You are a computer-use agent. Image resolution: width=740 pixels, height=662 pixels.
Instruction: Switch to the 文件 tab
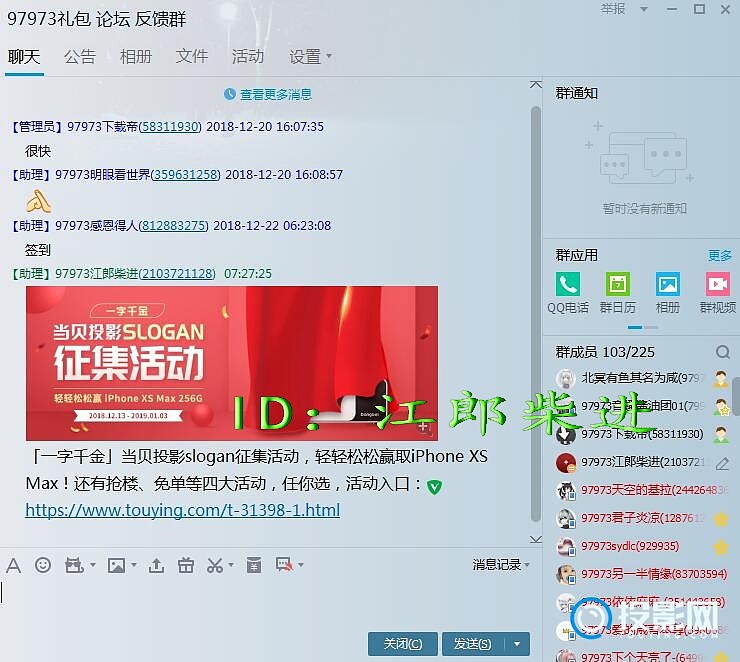[x=192, y=57]
